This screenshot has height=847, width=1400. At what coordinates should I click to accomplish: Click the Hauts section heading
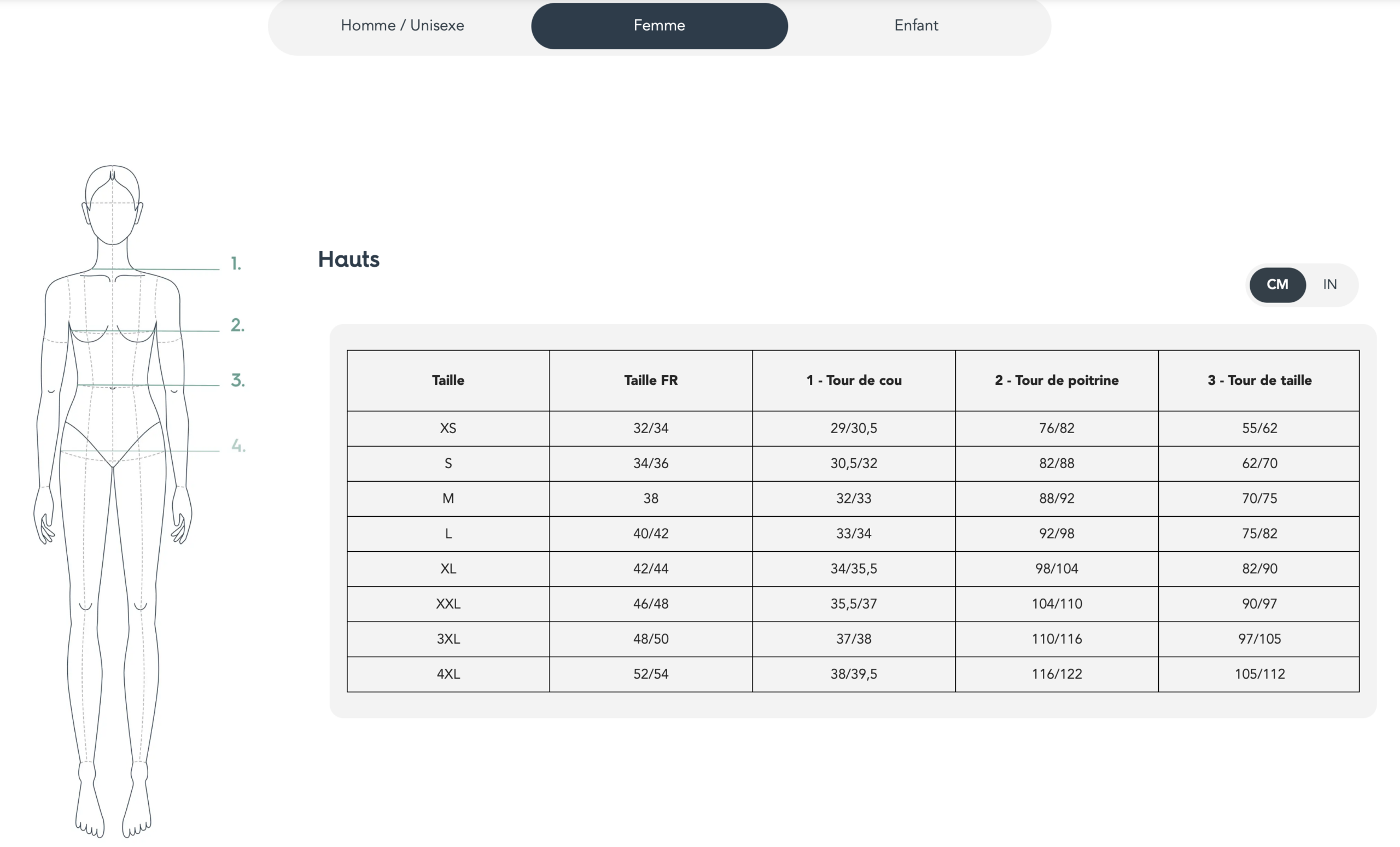coord(348,260)
